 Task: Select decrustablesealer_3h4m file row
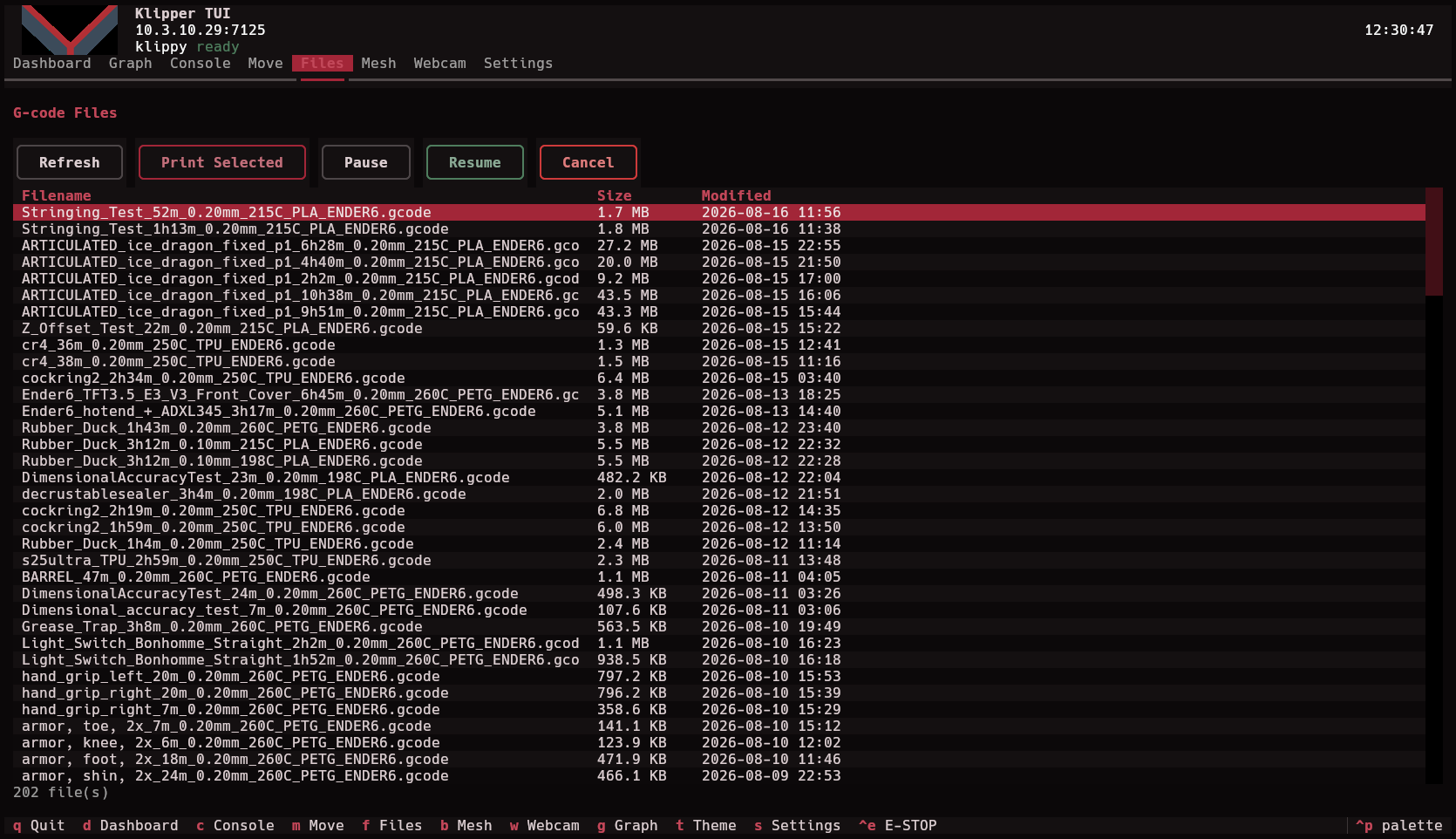point(719,495)
